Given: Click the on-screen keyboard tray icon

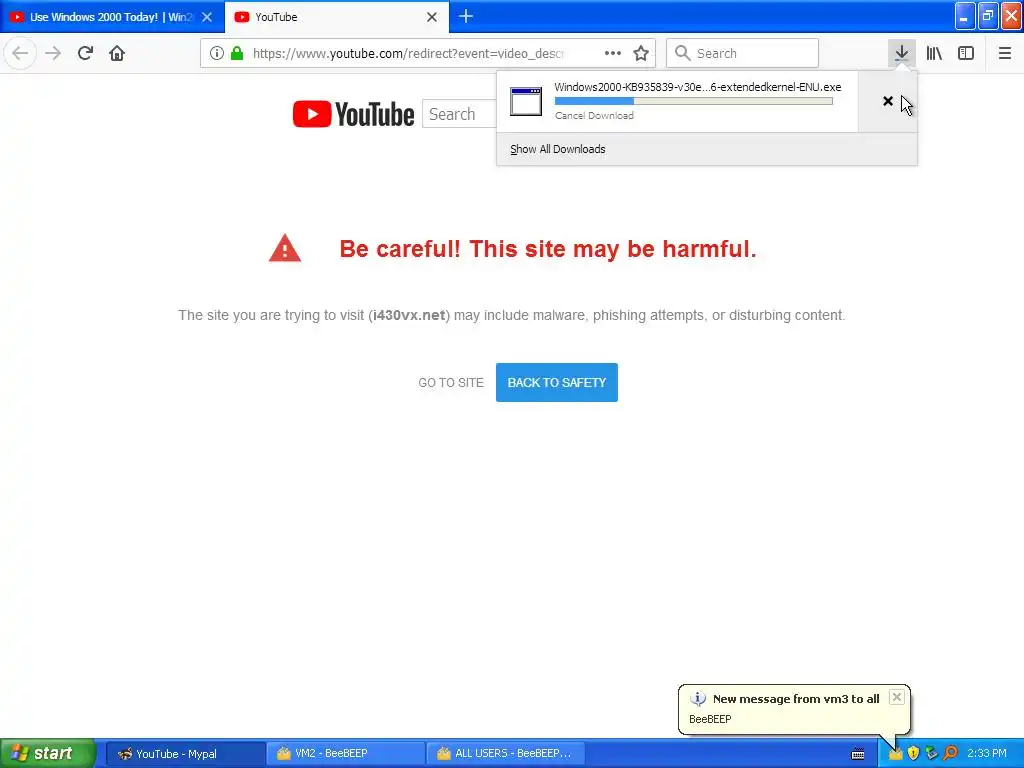Looking at the screenshot, I should (x=858, y=754).
